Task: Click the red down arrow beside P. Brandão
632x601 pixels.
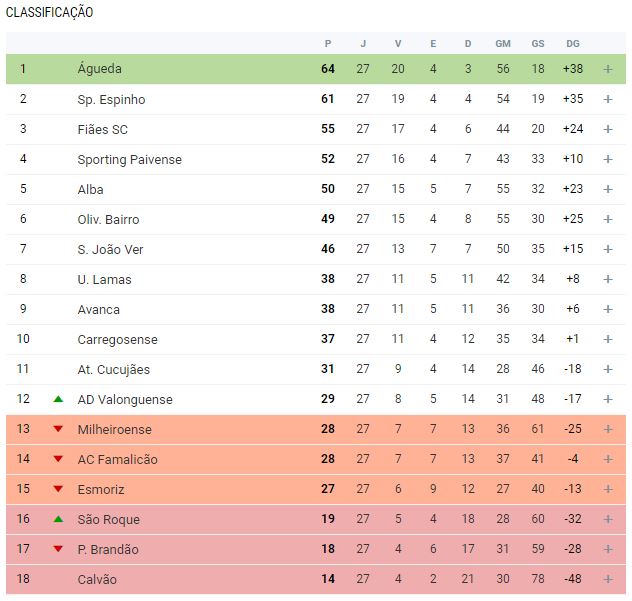Action: pyautogui.click(x=58, y=549)
